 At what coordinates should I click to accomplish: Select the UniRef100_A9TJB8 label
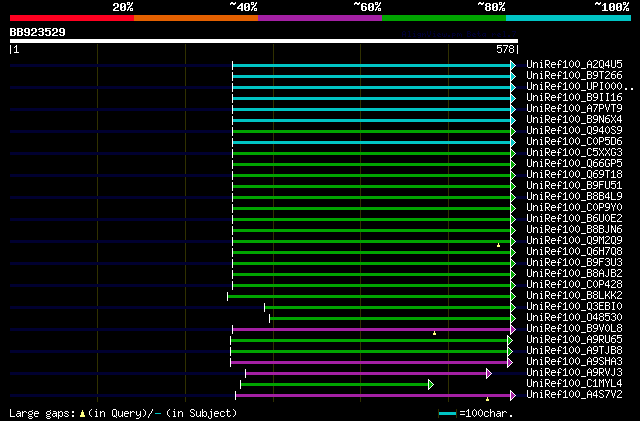click(574, 351)
